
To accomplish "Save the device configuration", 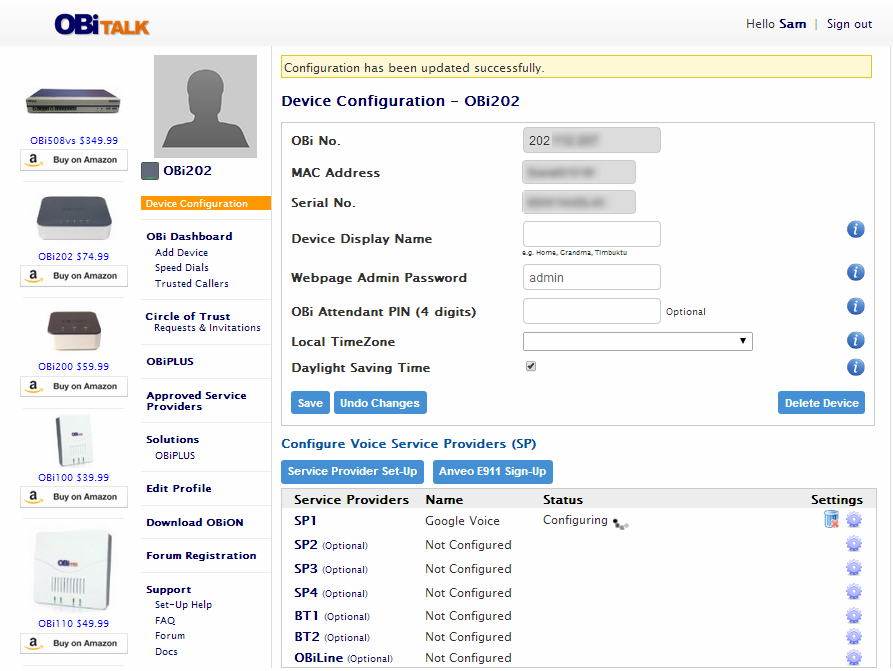I will pyautogui.click(x=309, y=401).
